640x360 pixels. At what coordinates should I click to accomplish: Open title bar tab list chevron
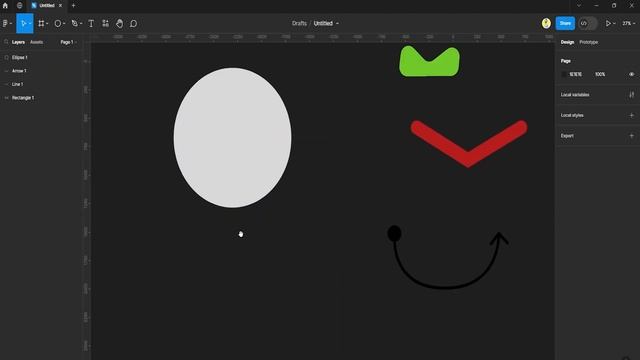coord(579,6)
